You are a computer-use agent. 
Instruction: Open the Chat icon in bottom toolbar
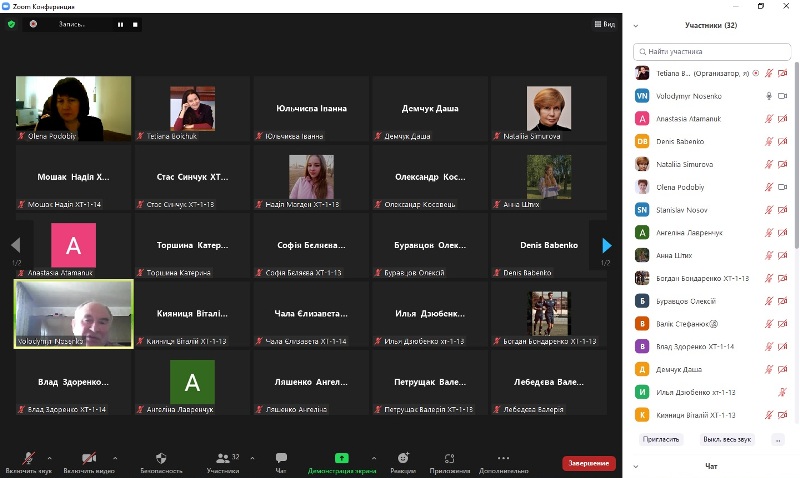(281, 458)
